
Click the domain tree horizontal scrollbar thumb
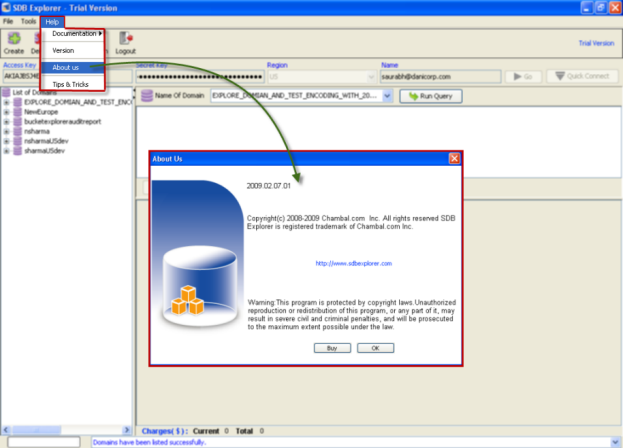coord(36,430)
